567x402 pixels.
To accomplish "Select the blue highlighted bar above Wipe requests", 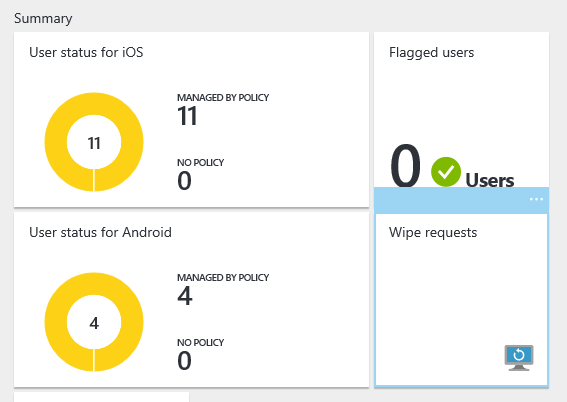I will click(461, 200).
